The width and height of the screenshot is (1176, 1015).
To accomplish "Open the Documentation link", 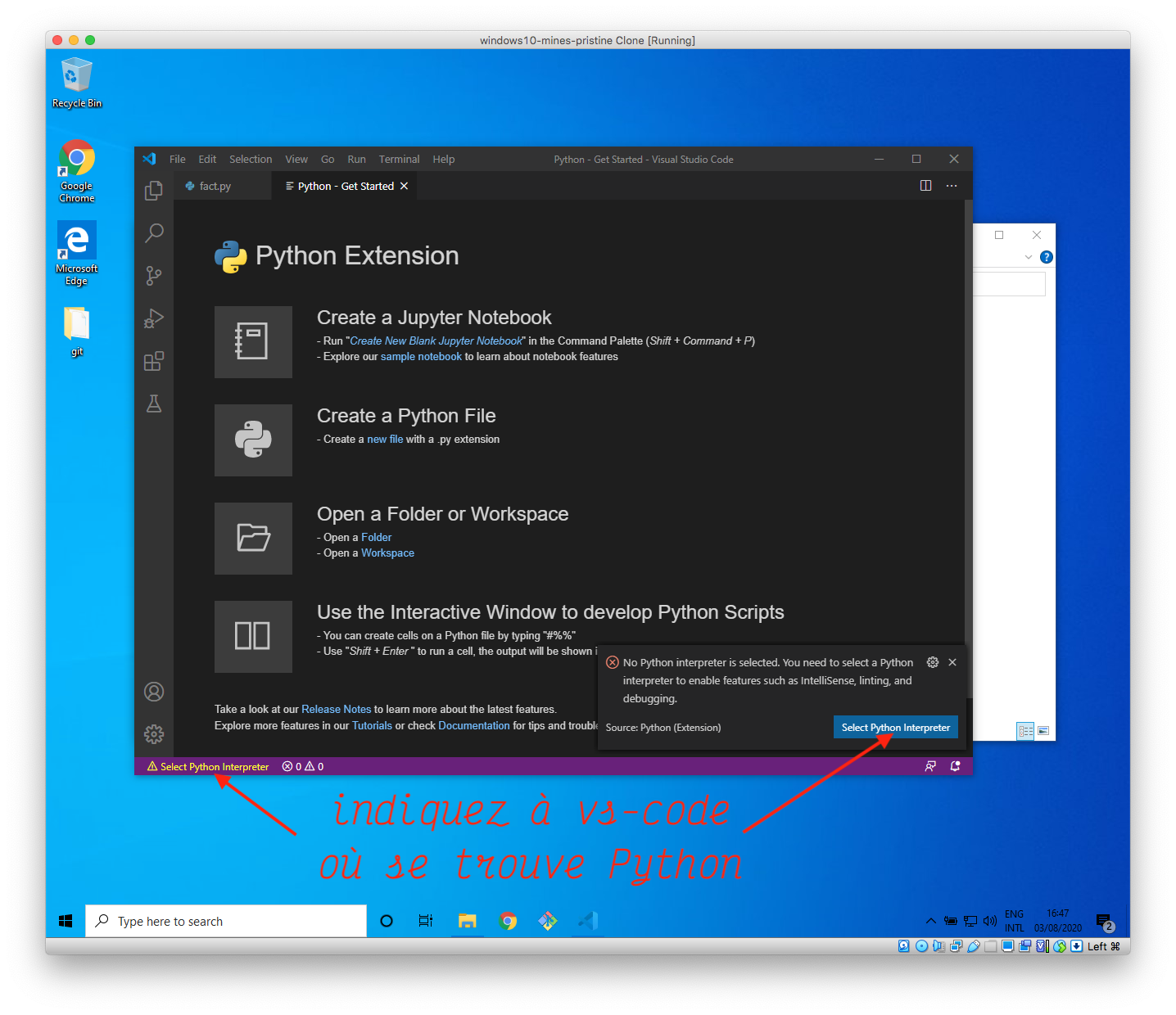I will (x=473, y=726).
